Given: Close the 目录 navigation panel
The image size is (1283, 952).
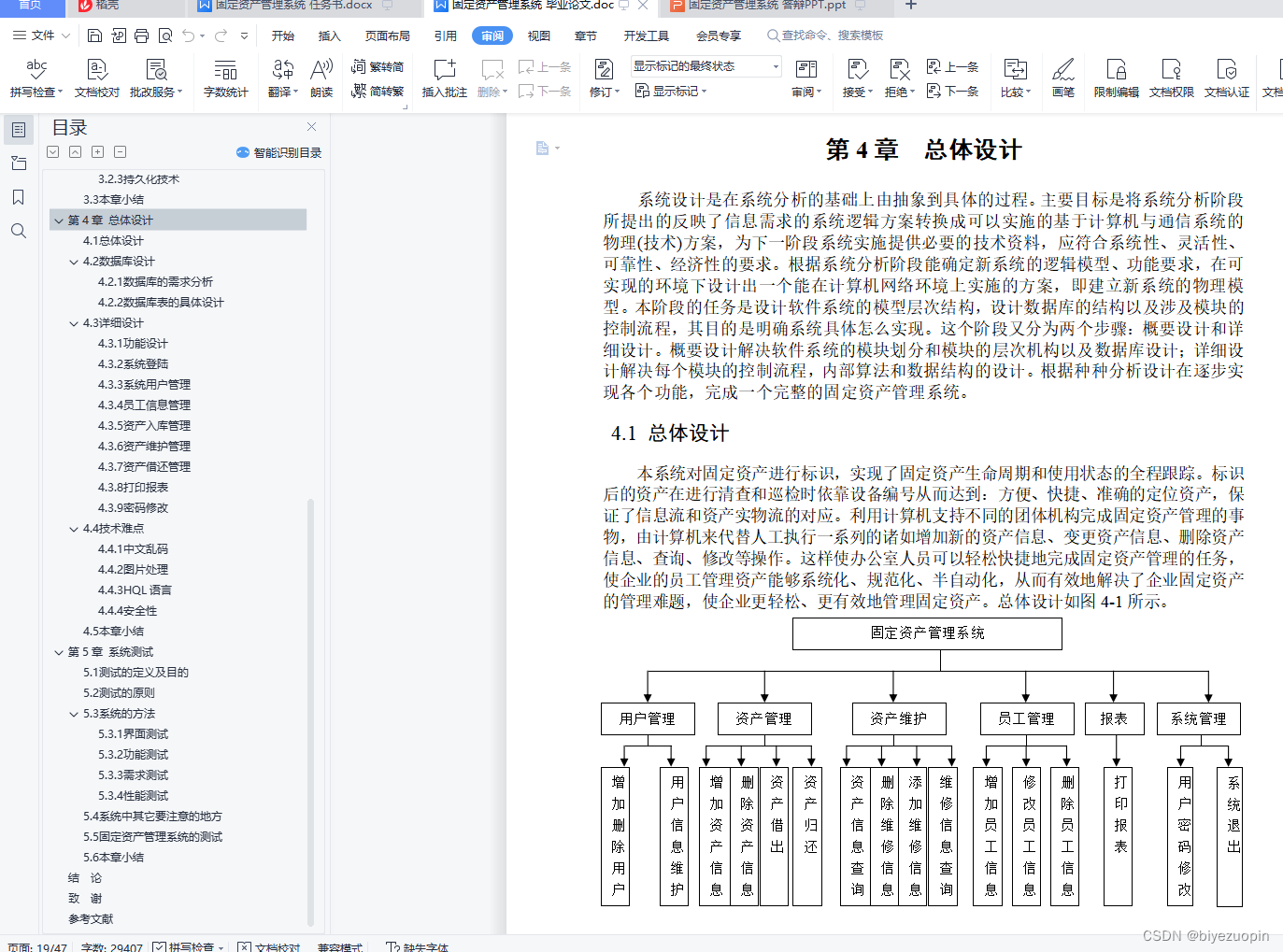Looking at the screenshot, I should tap(311, 126).
